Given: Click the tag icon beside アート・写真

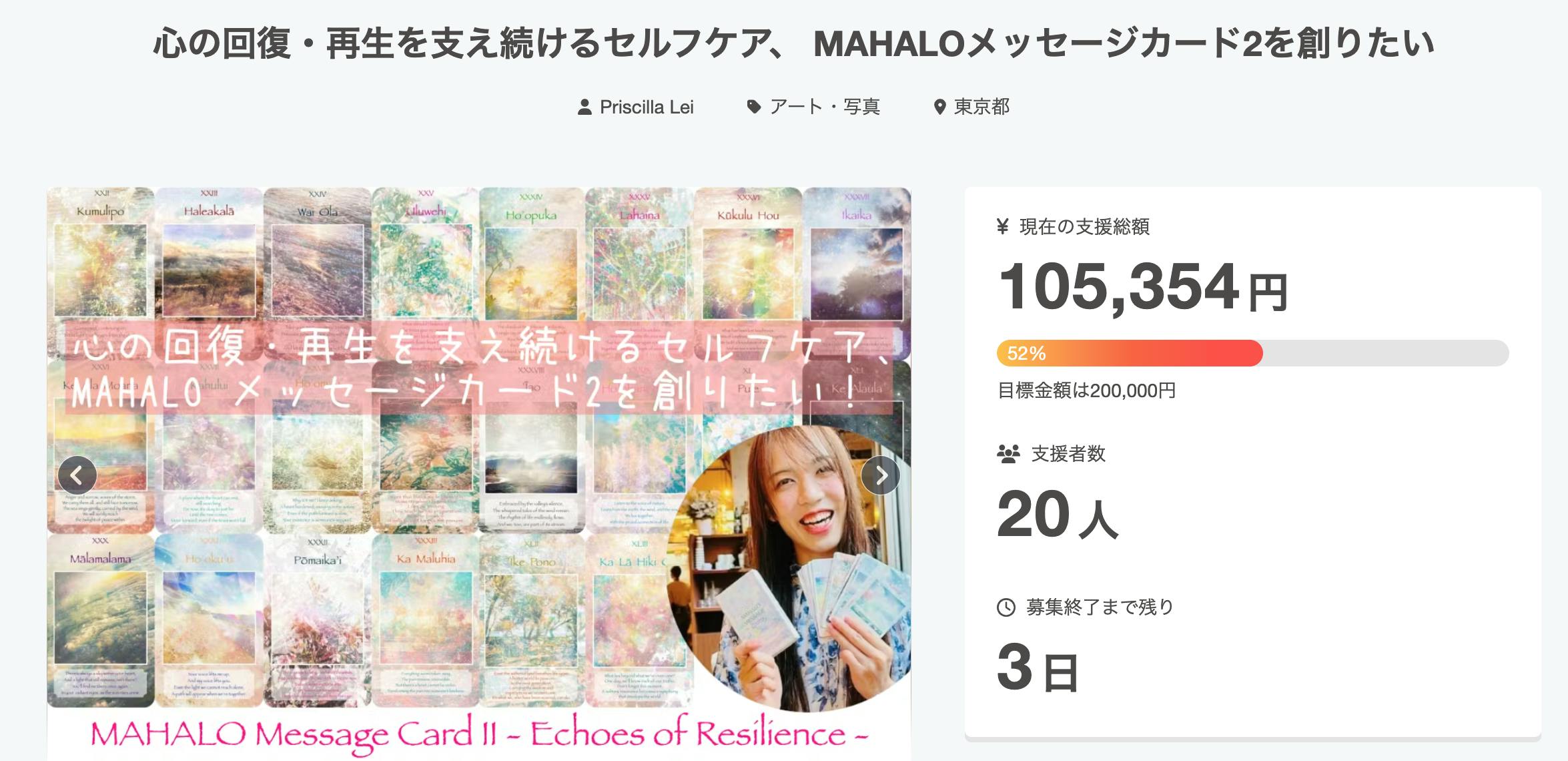Looking at the screenshot, I should pos(753,107).
